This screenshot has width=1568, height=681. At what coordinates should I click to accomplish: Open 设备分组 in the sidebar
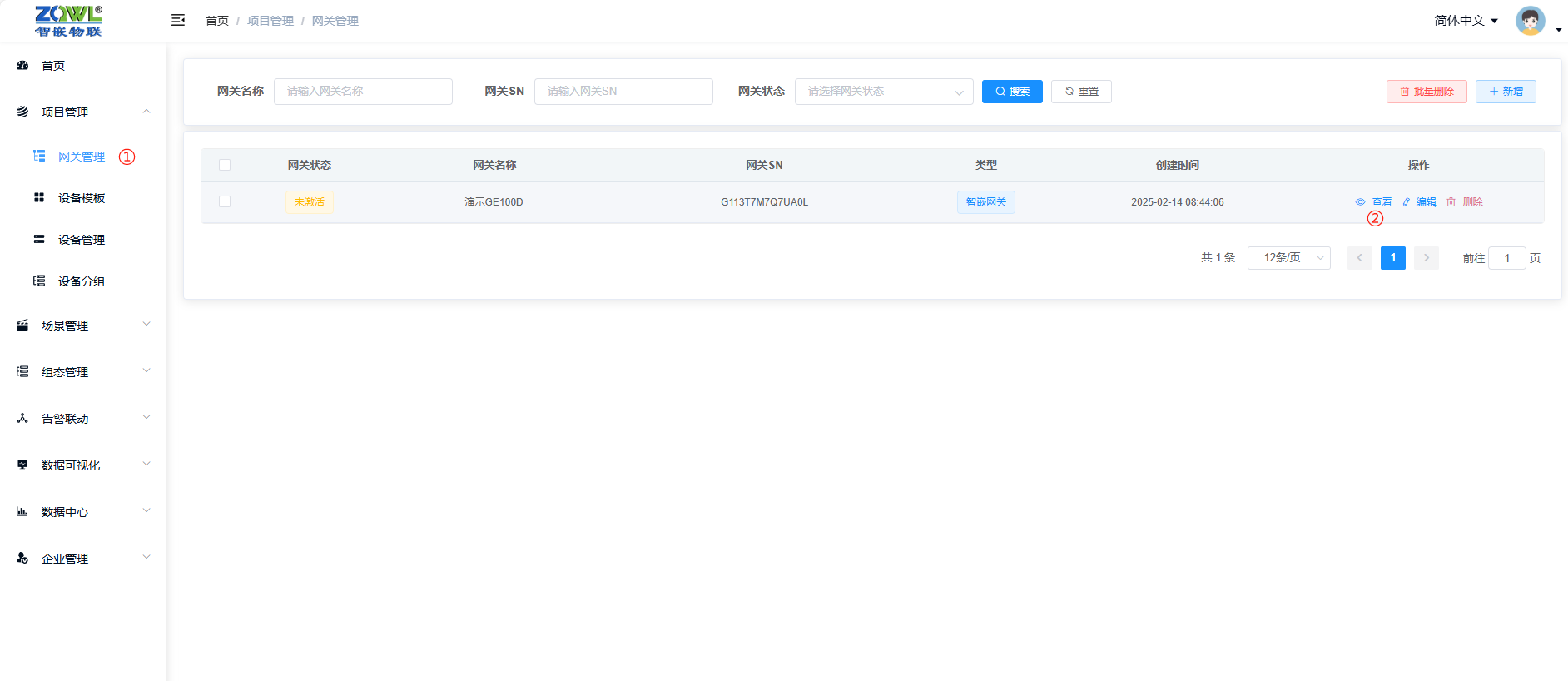82,281
